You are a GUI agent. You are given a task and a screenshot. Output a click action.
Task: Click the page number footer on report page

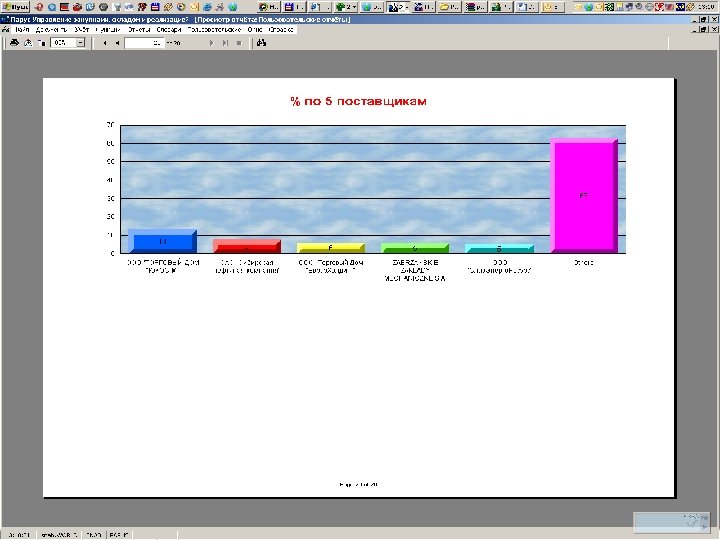click(x=359, y=484)
